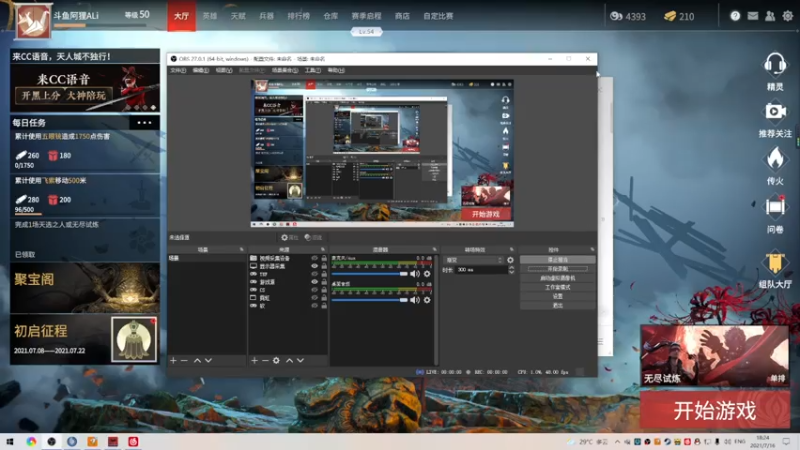Decrease transition duration with down arrow
This screenshot has width=800, height=450.
pos(511,272)
